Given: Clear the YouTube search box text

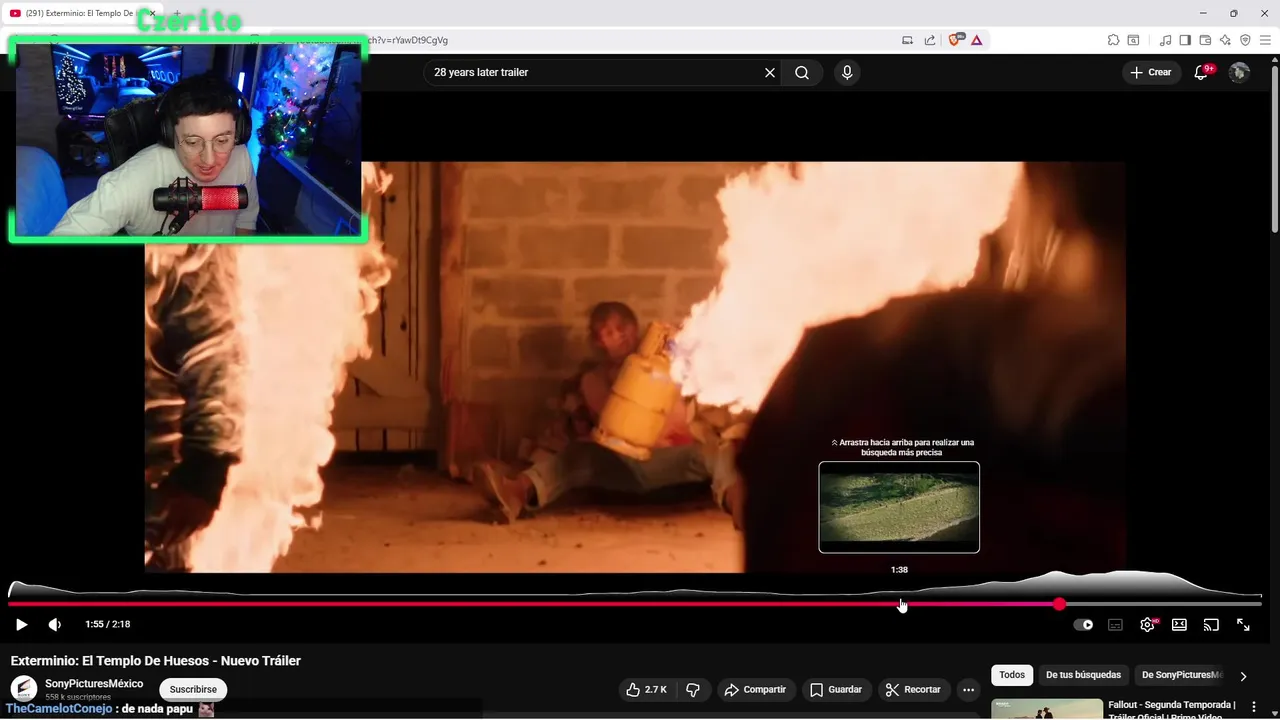Looking at the screenshot, I should point(770,72).
